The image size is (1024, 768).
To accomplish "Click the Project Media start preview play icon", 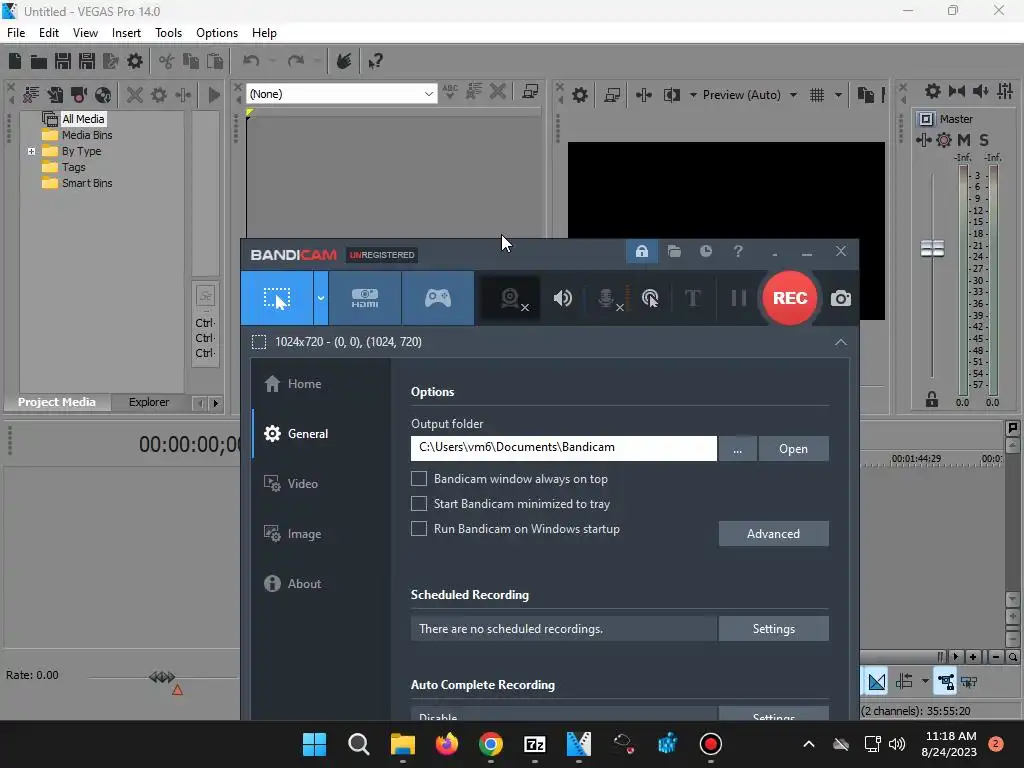I will (214, 95).
